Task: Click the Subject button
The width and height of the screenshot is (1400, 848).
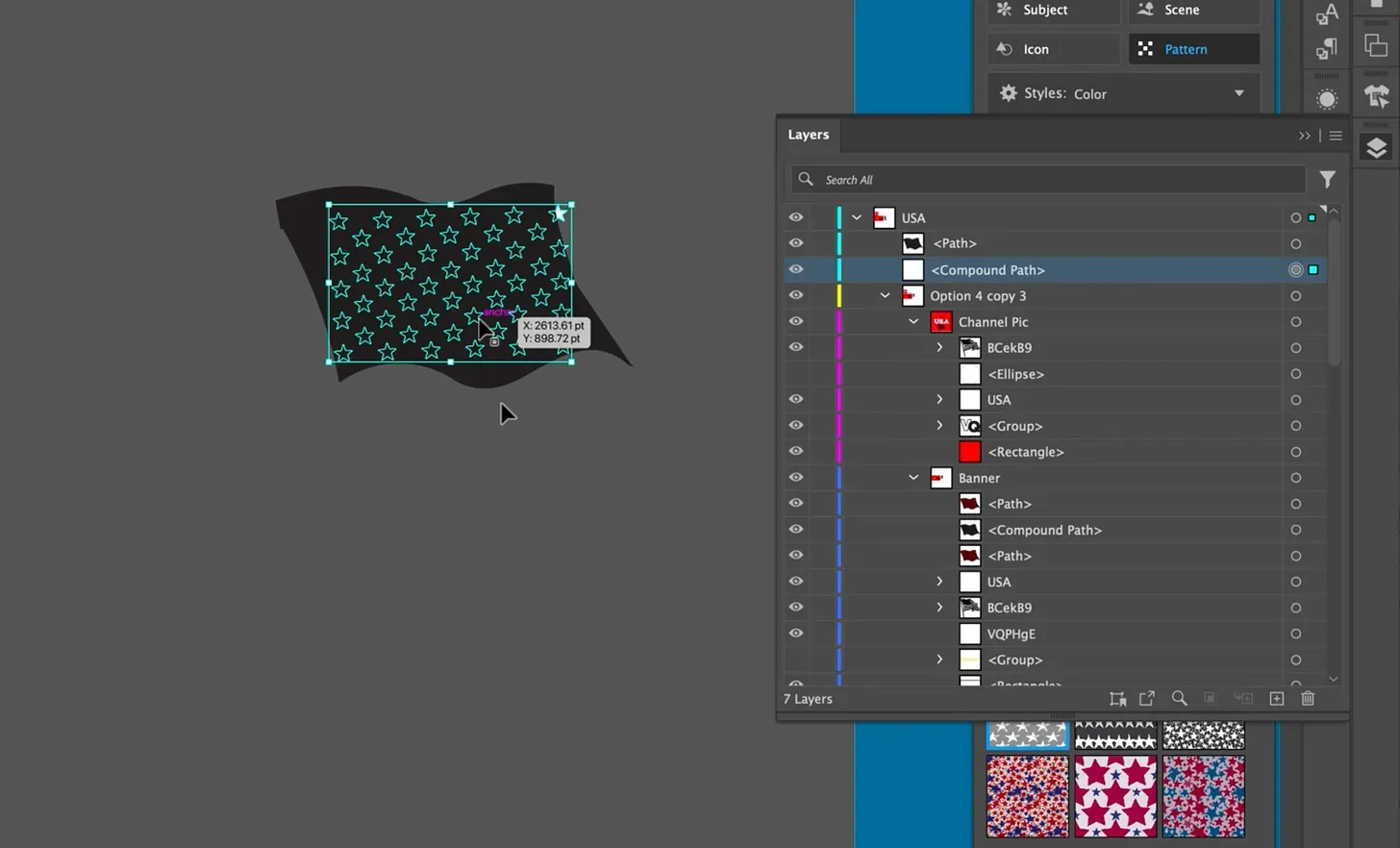Action: coord(1053,11)
